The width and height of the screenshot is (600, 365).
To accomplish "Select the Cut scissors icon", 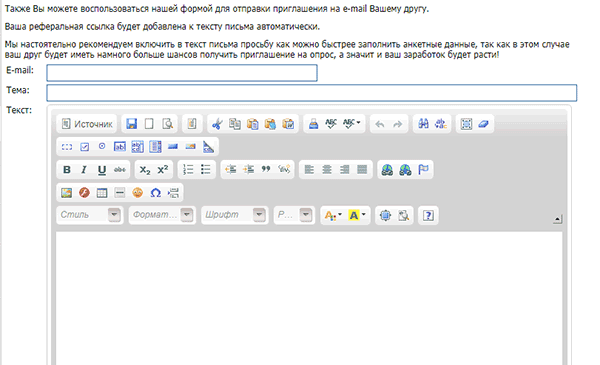I will tap(217, 124).
